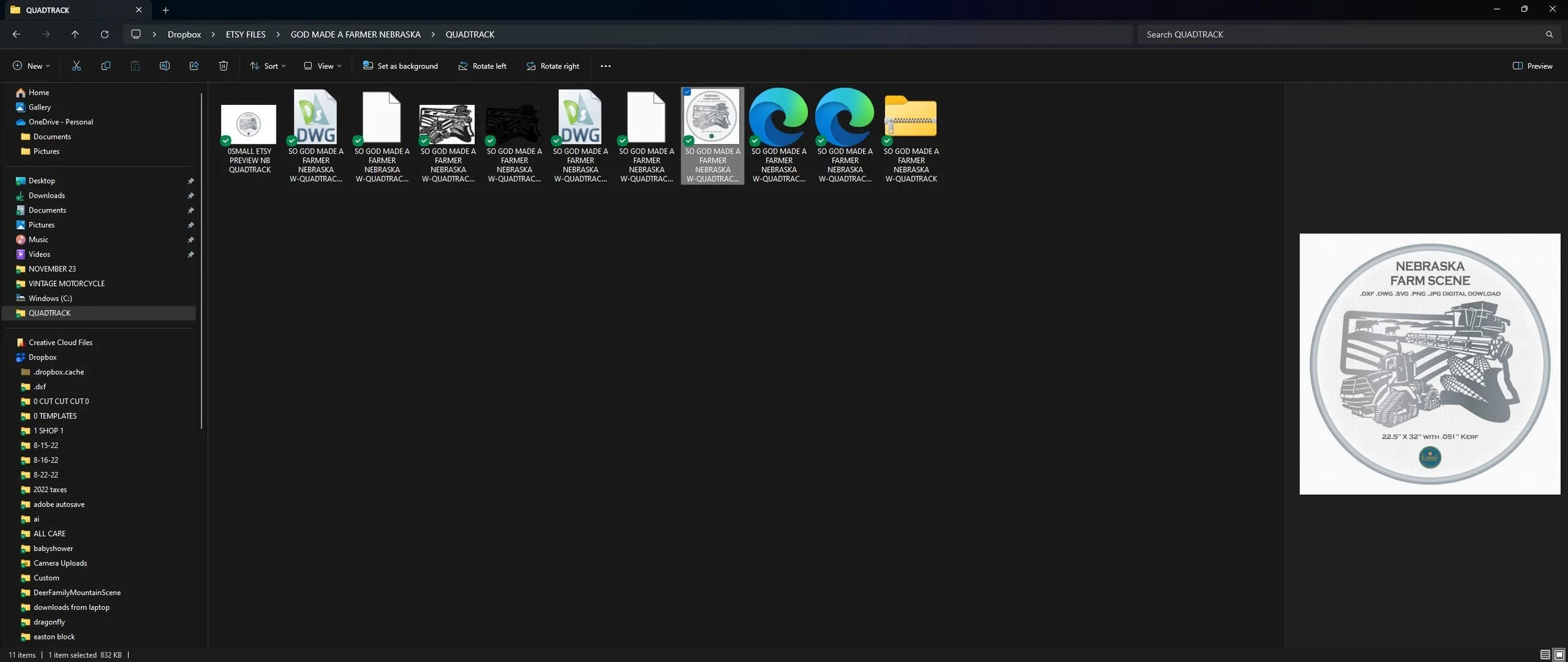Click ETSY FILES in the breadcrumb
The width and height of the screenshot is (1568, 662).
point(246,35)
